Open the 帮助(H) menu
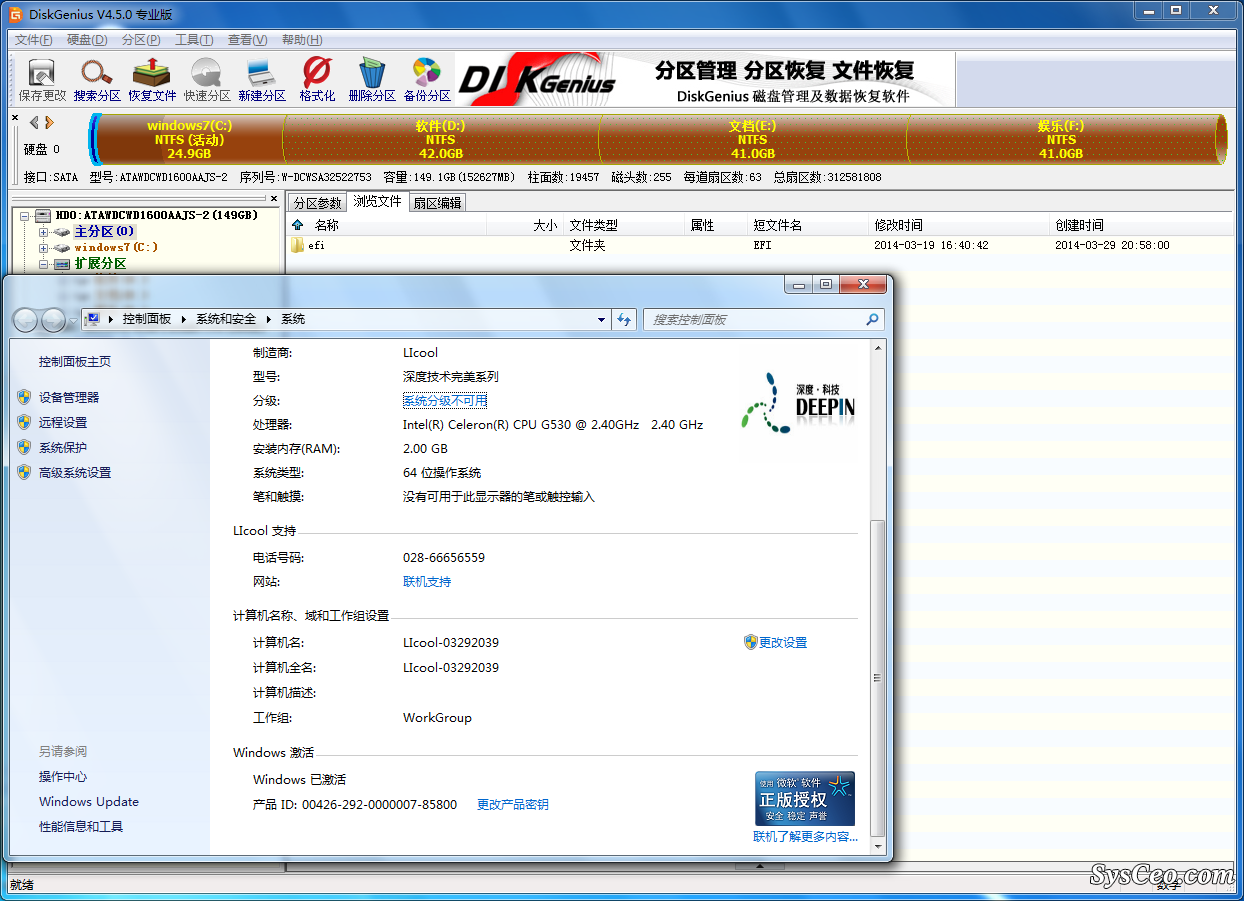The image size is (1244, 901). point(302,40)
